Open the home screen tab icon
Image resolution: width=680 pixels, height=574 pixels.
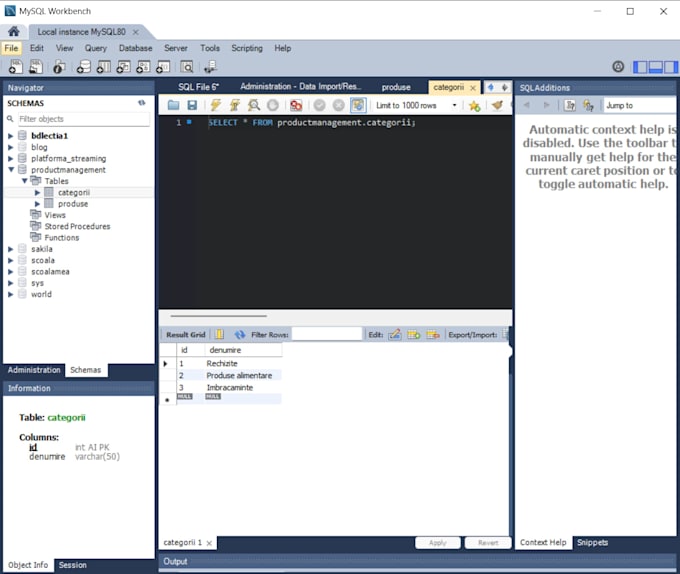pos(13,32)
